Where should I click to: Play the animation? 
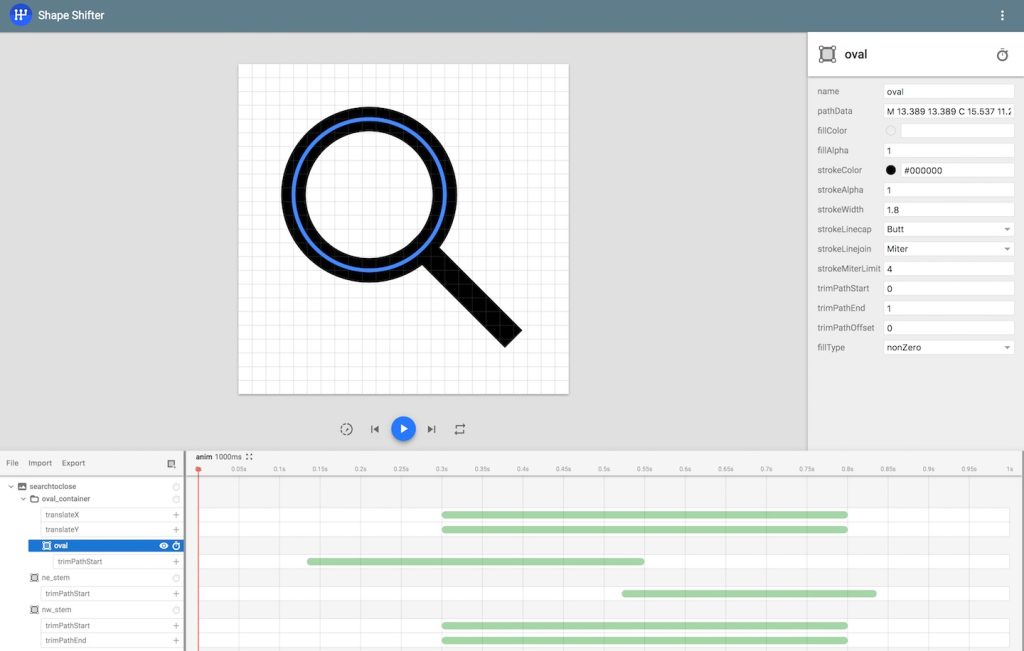tap(403, 429)
